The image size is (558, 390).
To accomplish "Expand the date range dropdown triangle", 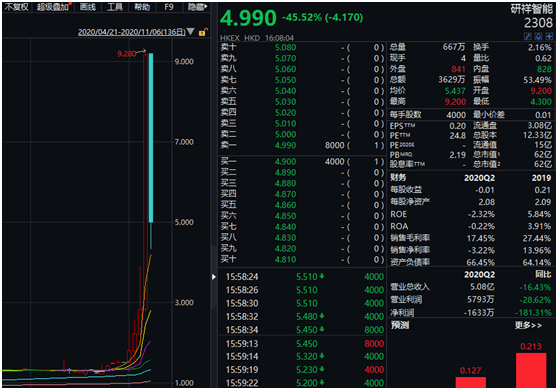I will point(191,32).
